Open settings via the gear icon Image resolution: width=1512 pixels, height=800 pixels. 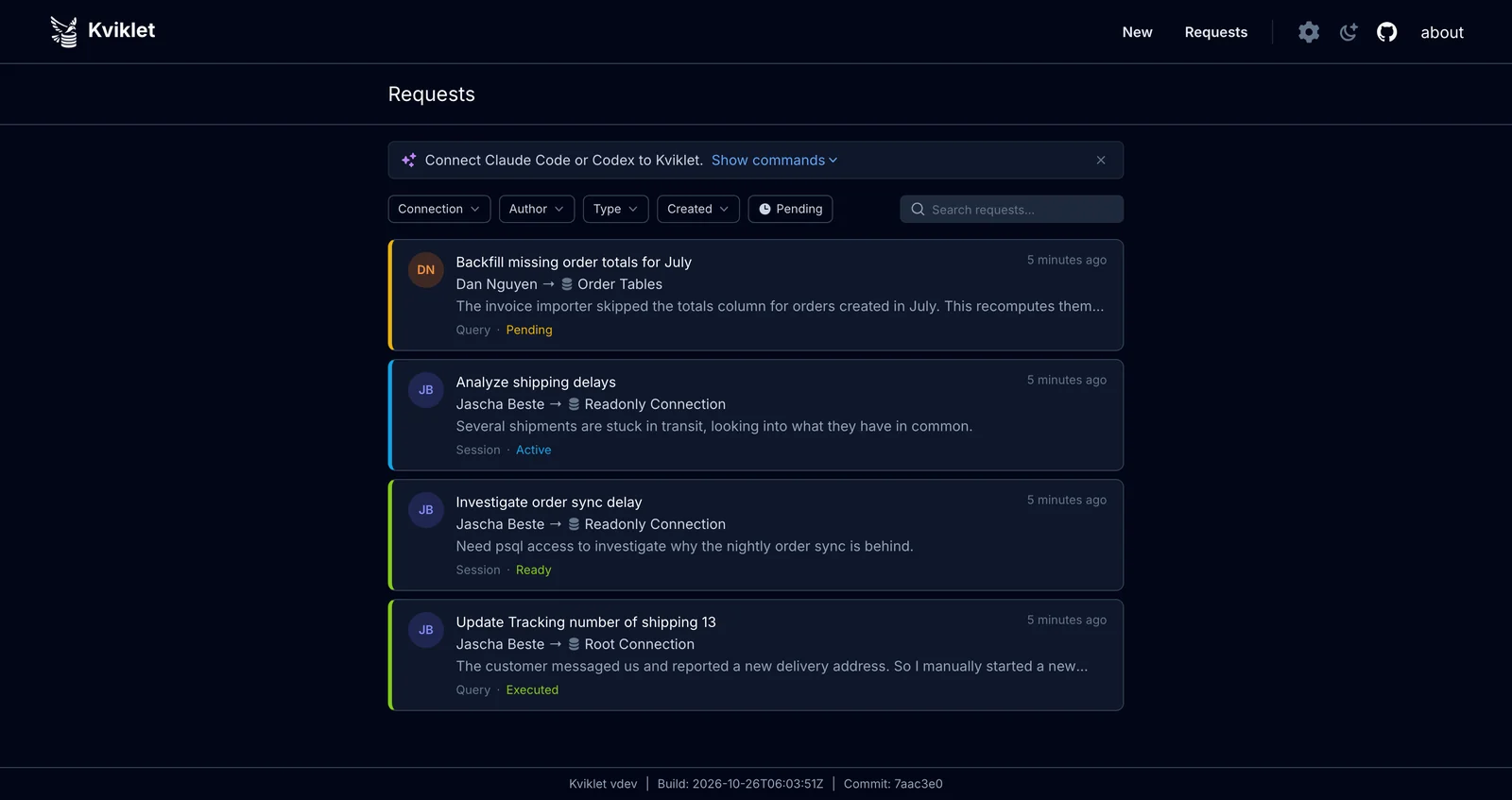(1309, 32)
